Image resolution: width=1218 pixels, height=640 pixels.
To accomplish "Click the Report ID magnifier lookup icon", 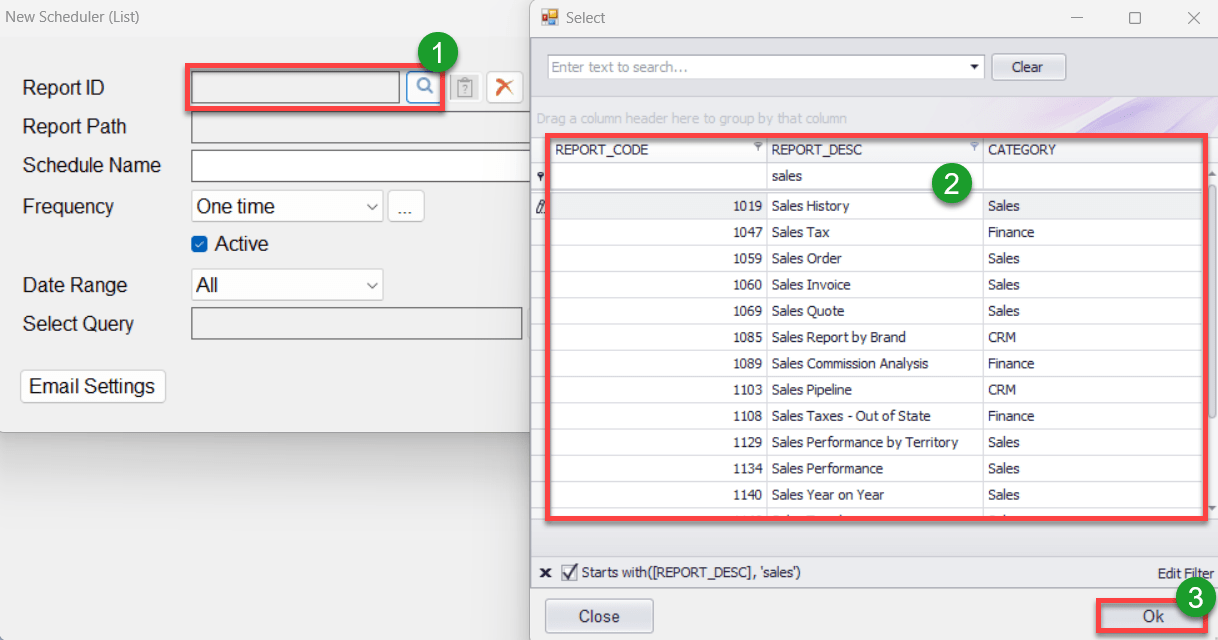I will pyautogui.click(x=424, y=88).
